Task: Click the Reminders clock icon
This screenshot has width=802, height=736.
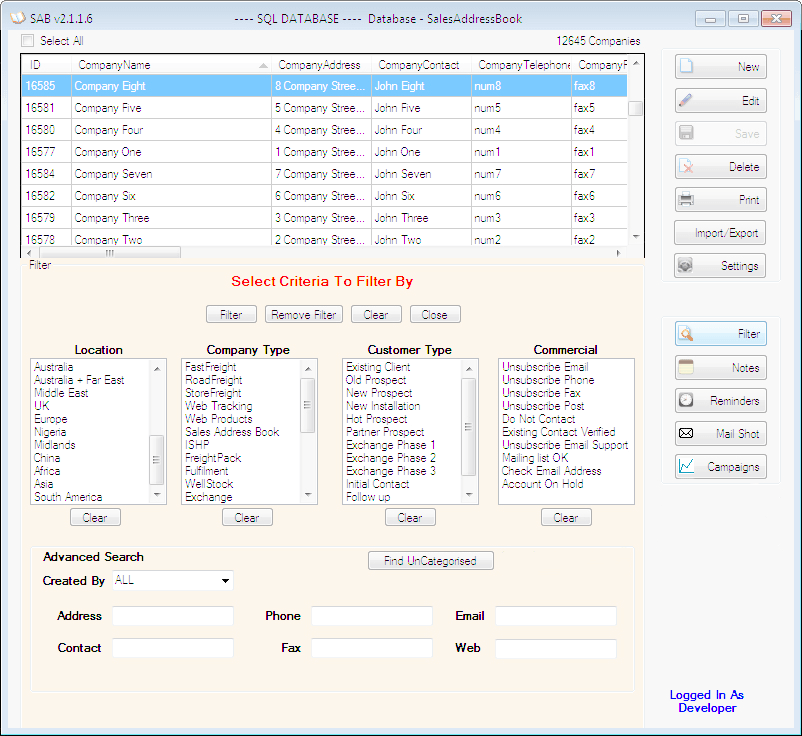Action: click(x=686, y=400)
